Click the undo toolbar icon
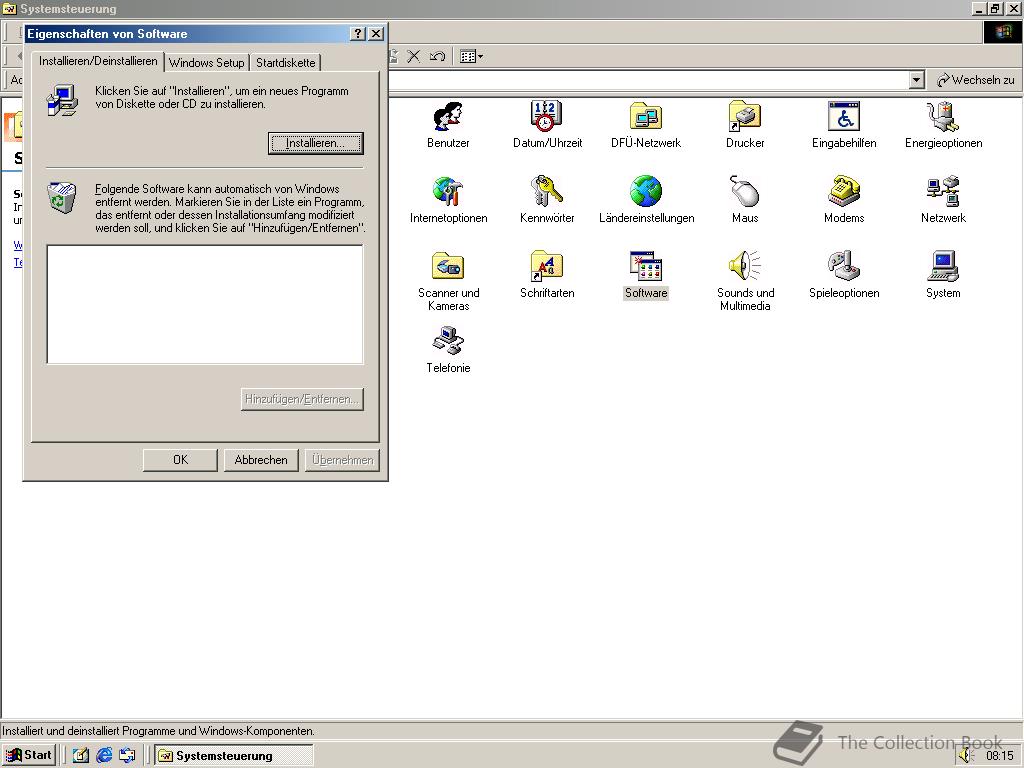This screenshot has width=1024, height=768. [437, 56]
